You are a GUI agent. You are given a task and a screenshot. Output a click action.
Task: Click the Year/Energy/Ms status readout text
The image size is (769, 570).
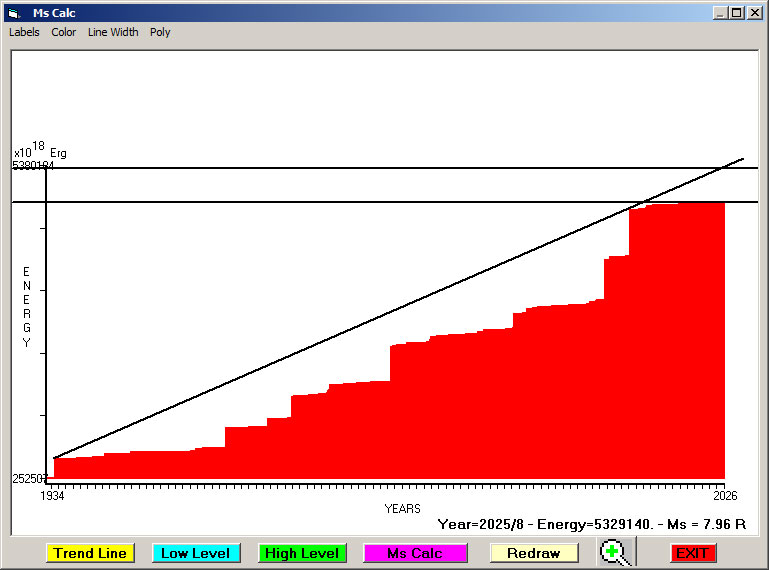click(592, 524)
